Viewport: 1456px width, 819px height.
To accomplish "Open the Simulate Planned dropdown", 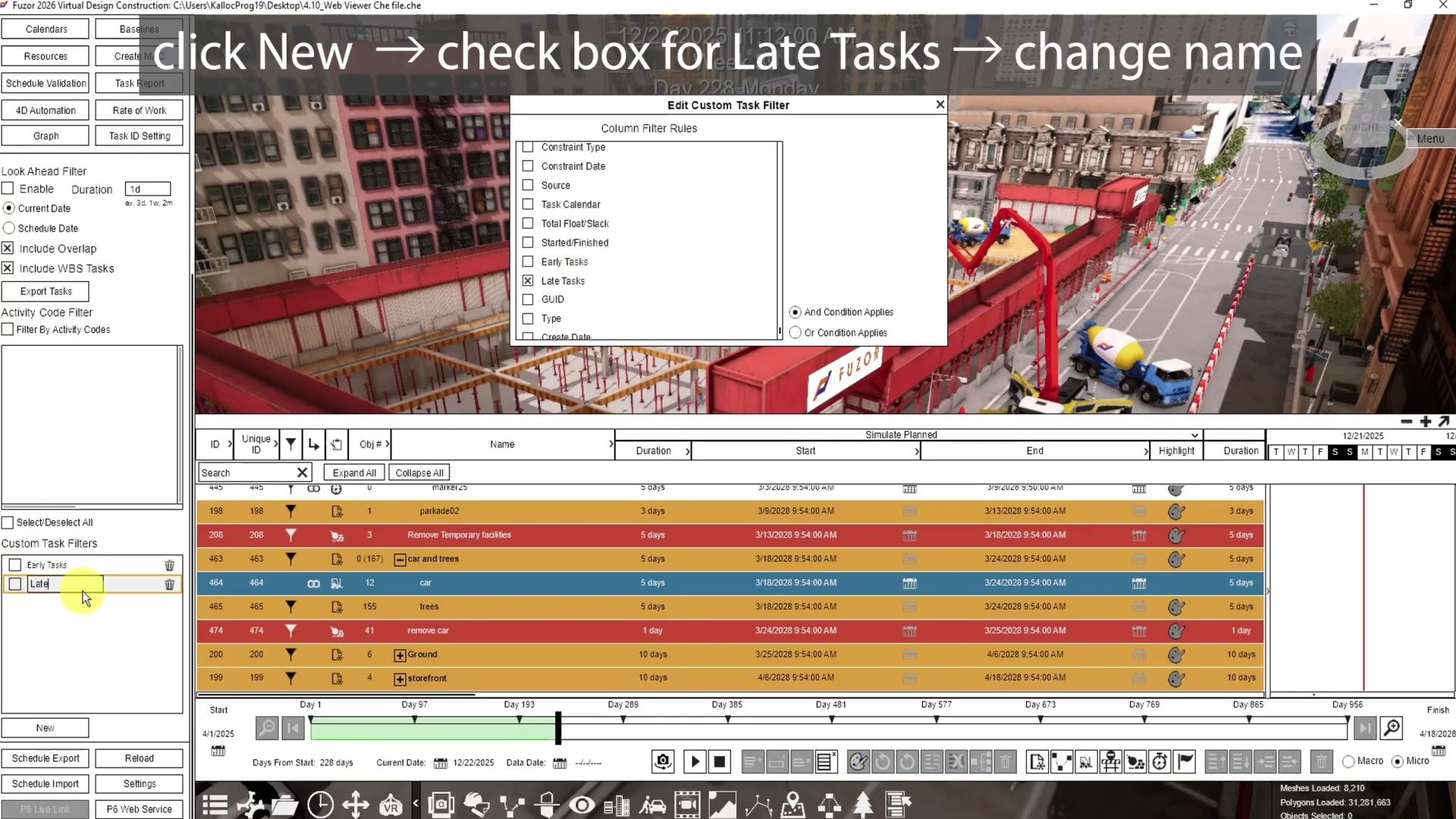I will click(1194, 435).
